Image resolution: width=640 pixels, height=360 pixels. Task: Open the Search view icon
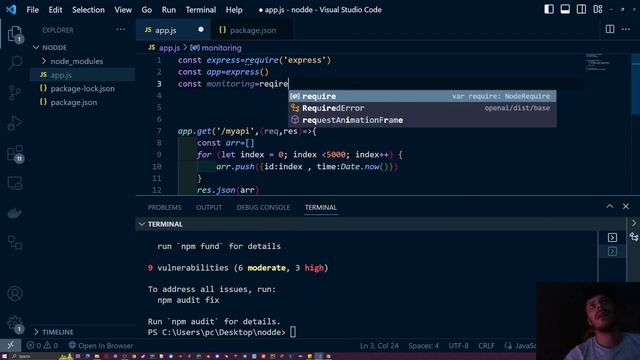point(15,63)
